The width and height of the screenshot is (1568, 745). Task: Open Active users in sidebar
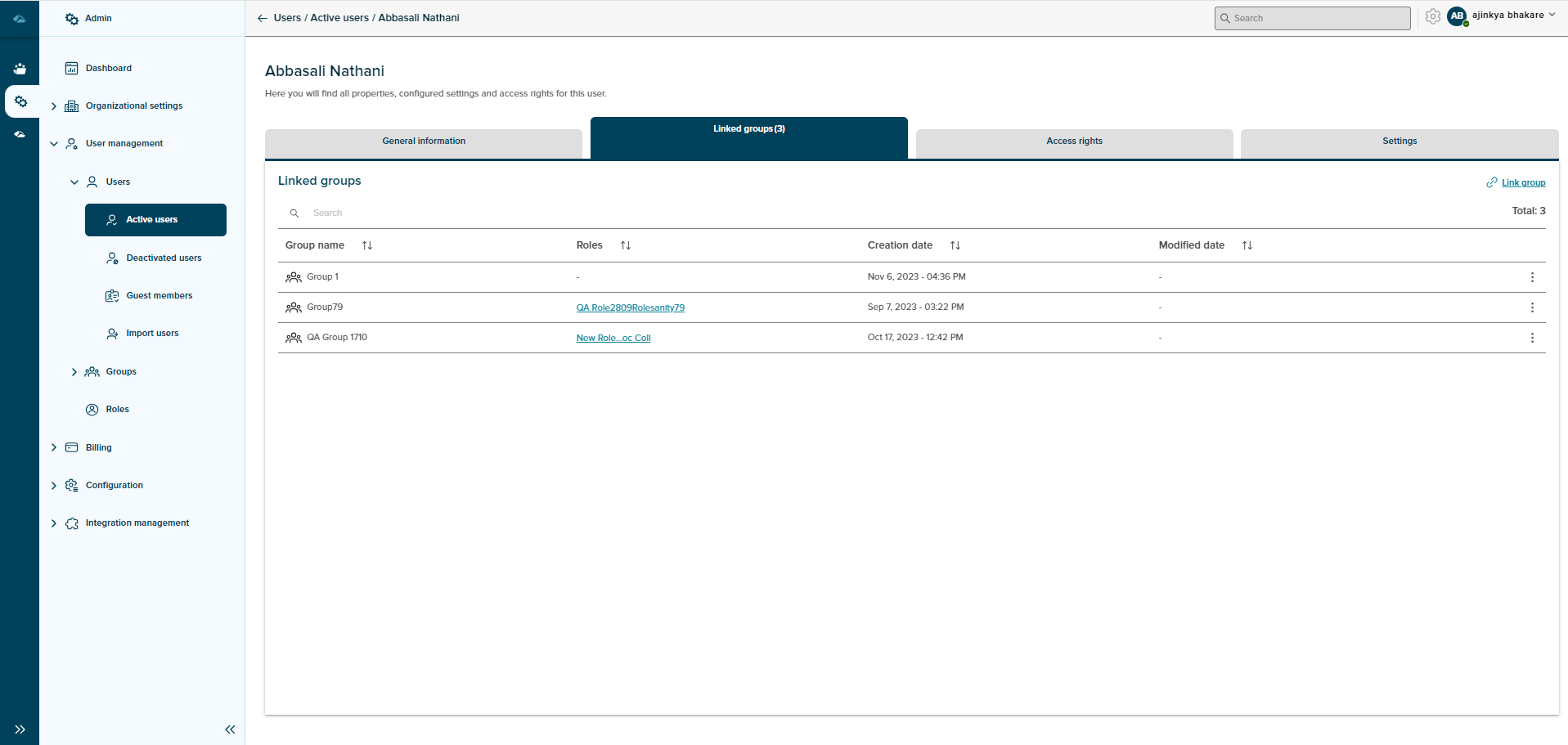(155, 220)
